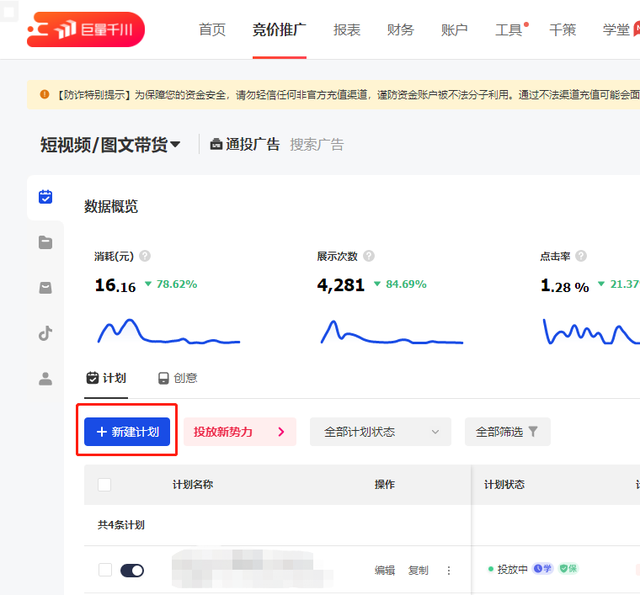Click the more options dots in plan row
Screen dimensions: 640x595
[x=449, y=570]
